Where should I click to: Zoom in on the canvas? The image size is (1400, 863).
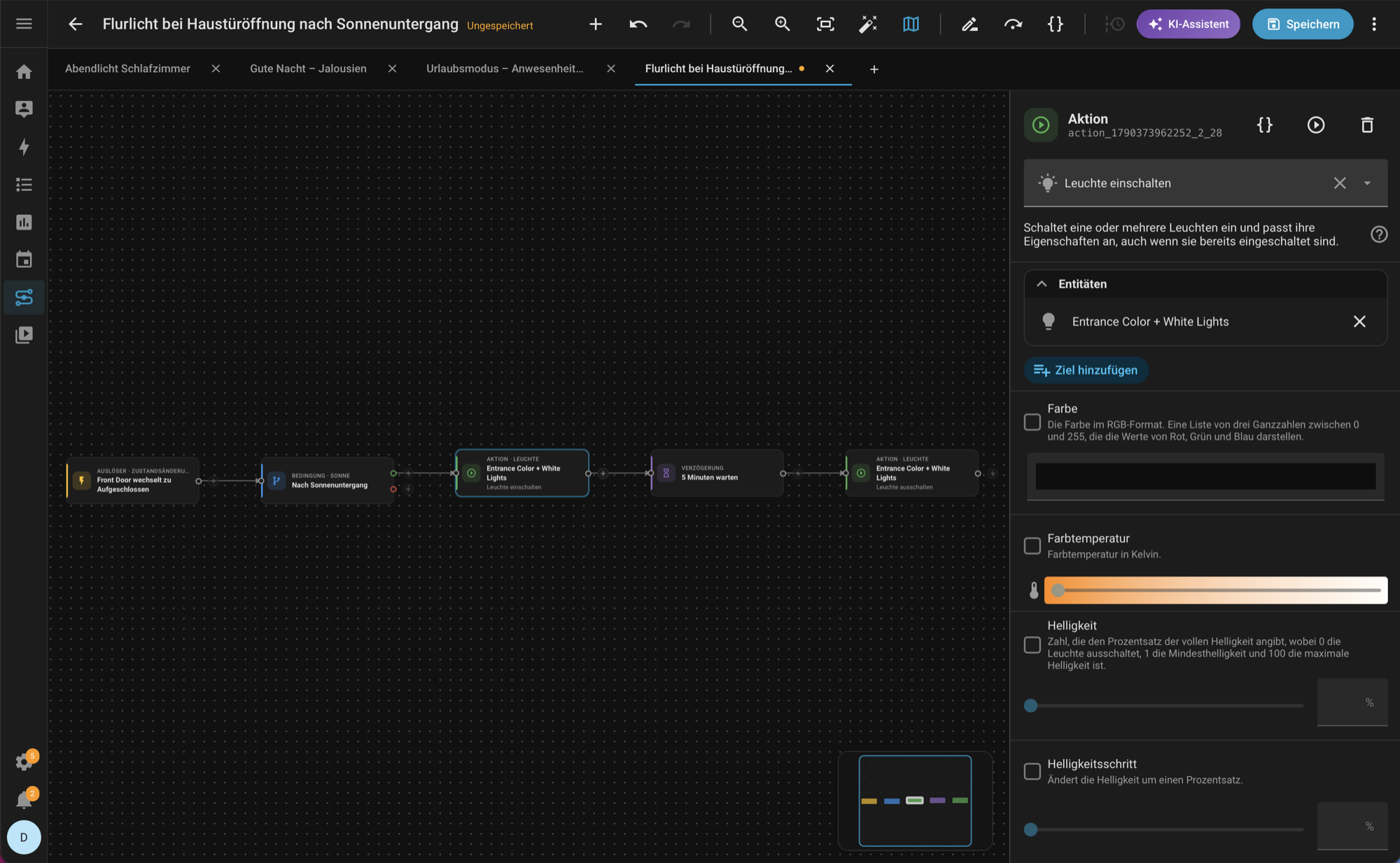(x=782, y=24)
